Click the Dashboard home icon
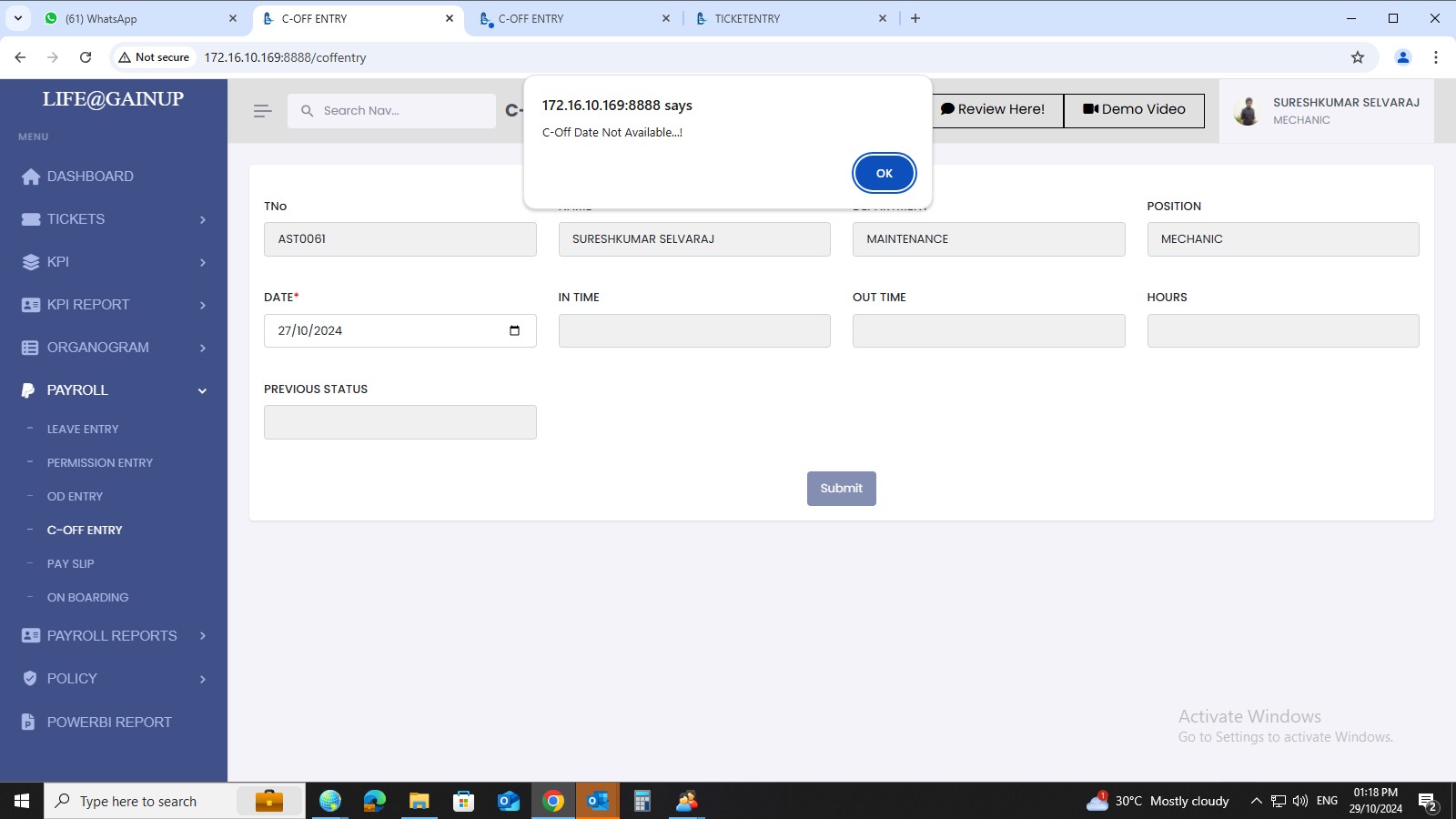This screenshot has height=819, width=1456. point(31,177)
